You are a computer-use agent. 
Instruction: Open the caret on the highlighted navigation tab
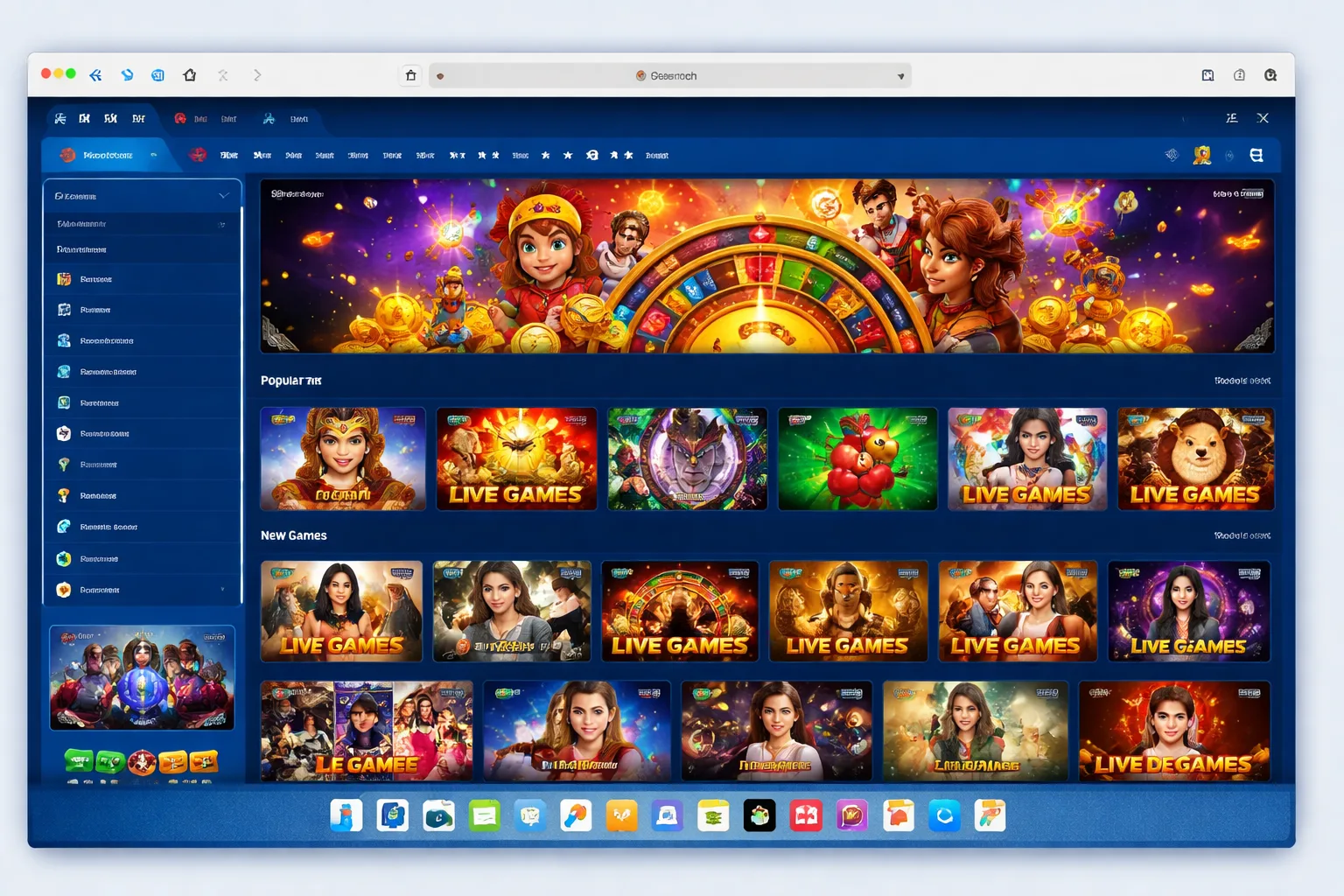coord(153,155)
